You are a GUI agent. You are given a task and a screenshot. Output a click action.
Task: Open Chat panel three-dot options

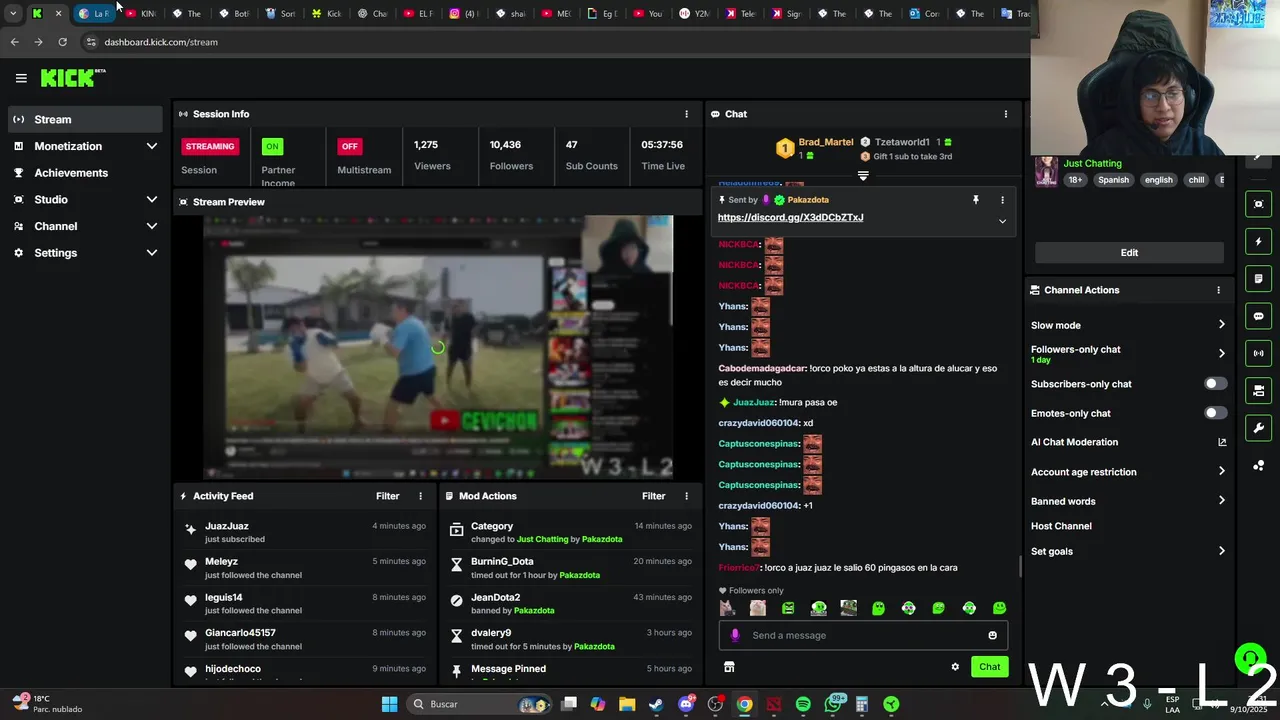point(1006,114)
